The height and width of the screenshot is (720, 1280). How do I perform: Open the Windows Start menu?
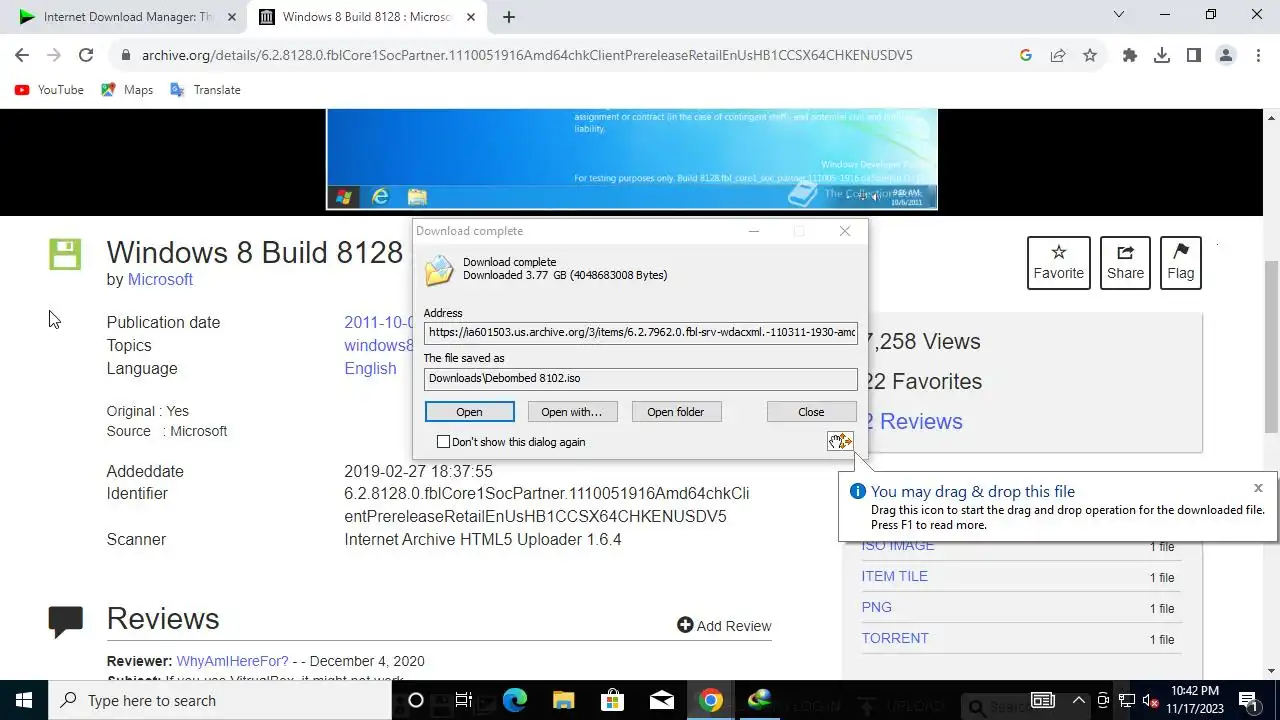24,700
